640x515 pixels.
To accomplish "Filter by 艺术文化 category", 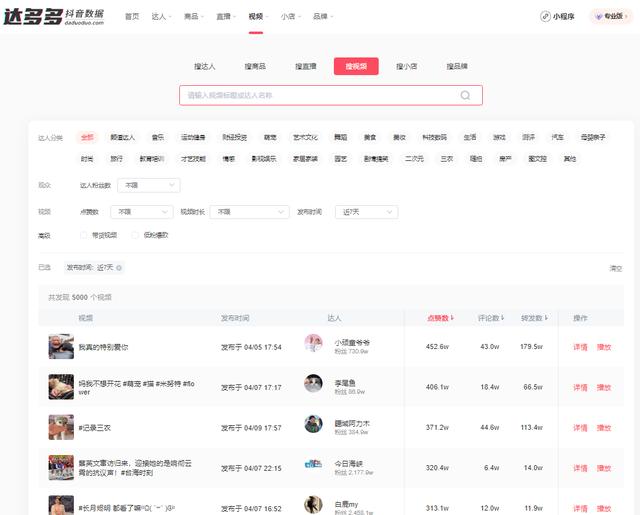I will (305, 137).
